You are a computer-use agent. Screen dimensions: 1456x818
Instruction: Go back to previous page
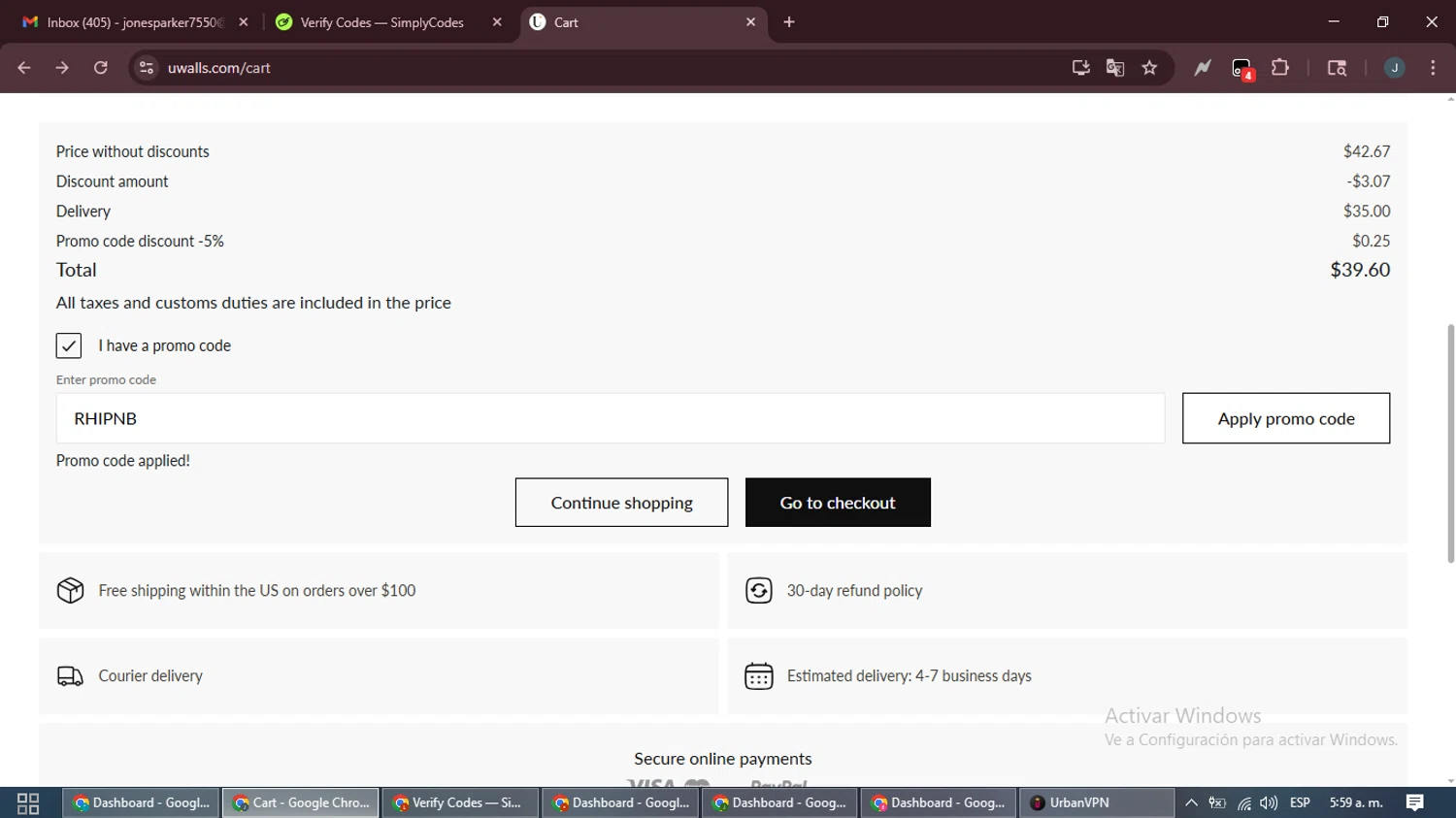(x=24, y=68)
